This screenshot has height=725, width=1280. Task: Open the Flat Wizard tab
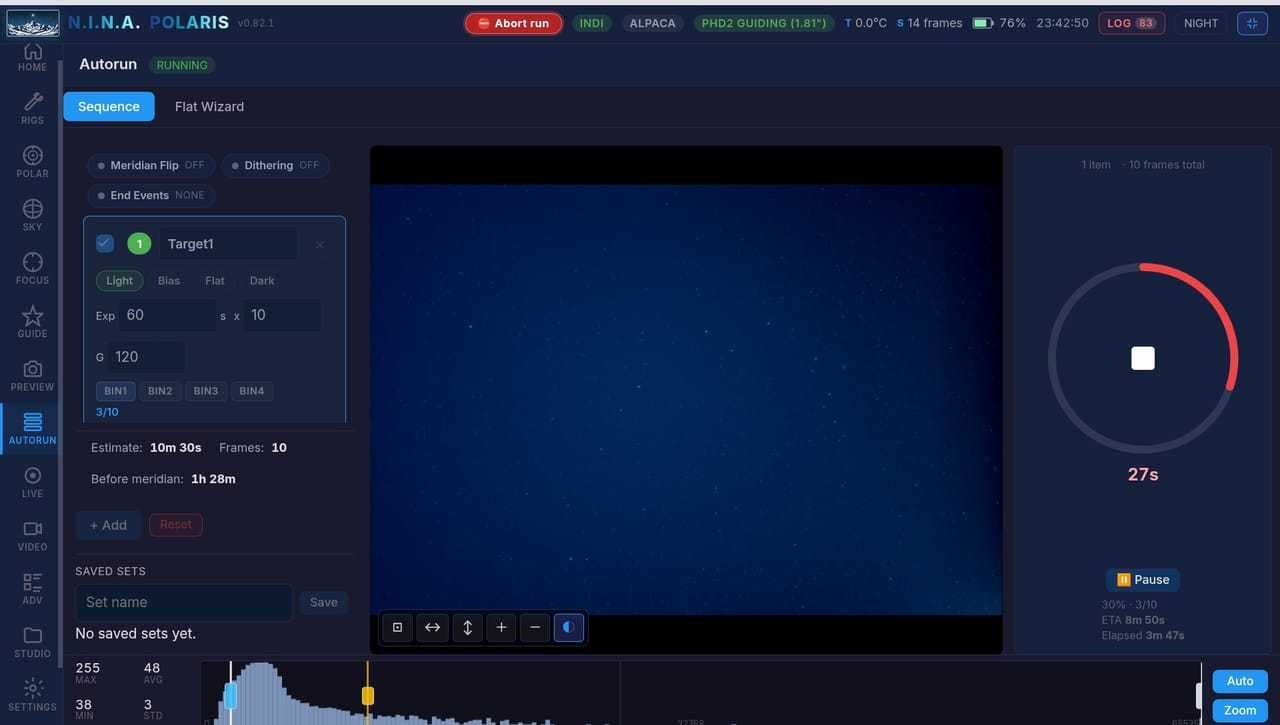209,107
